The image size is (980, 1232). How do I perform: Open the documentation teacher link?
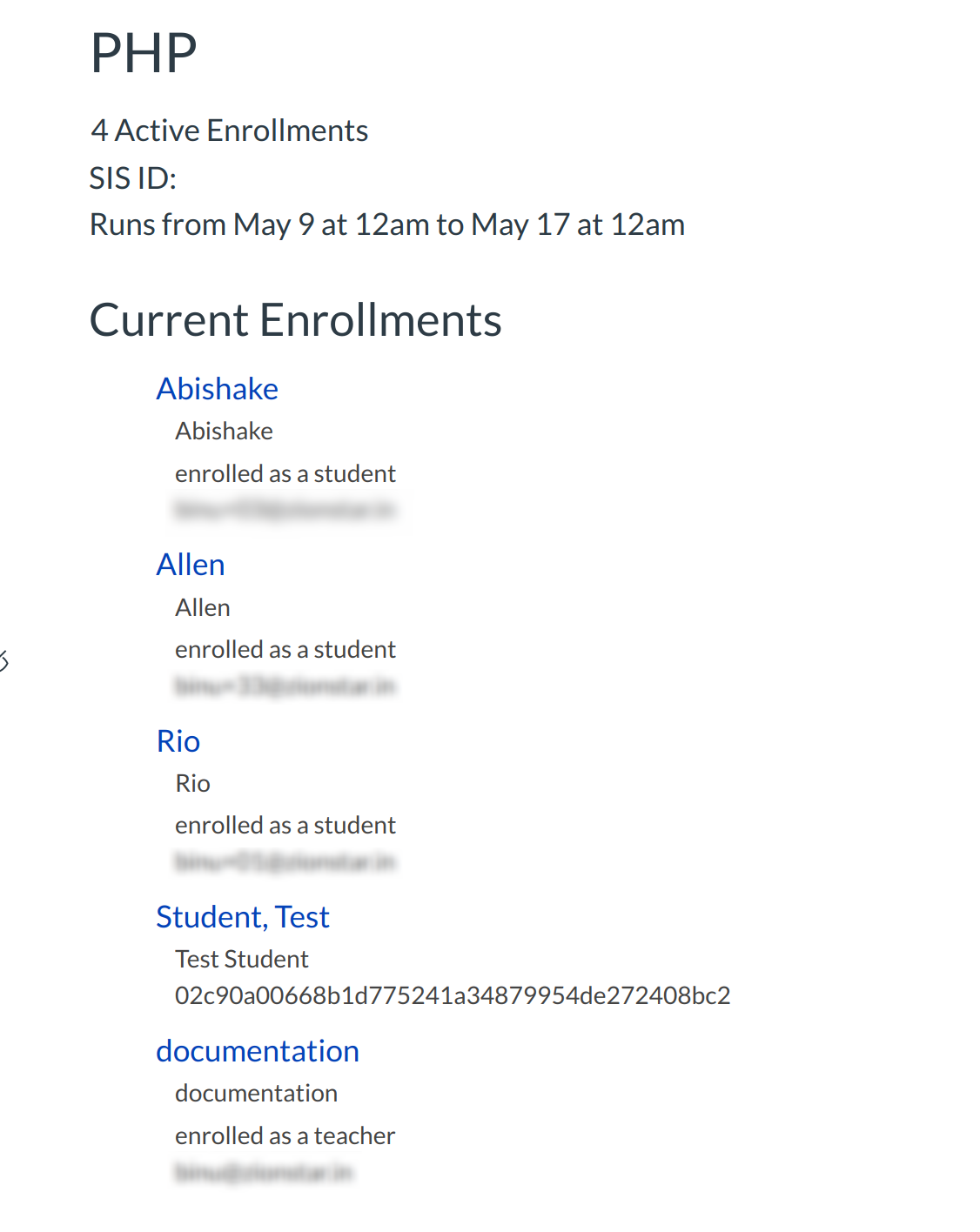[258, 1051]
